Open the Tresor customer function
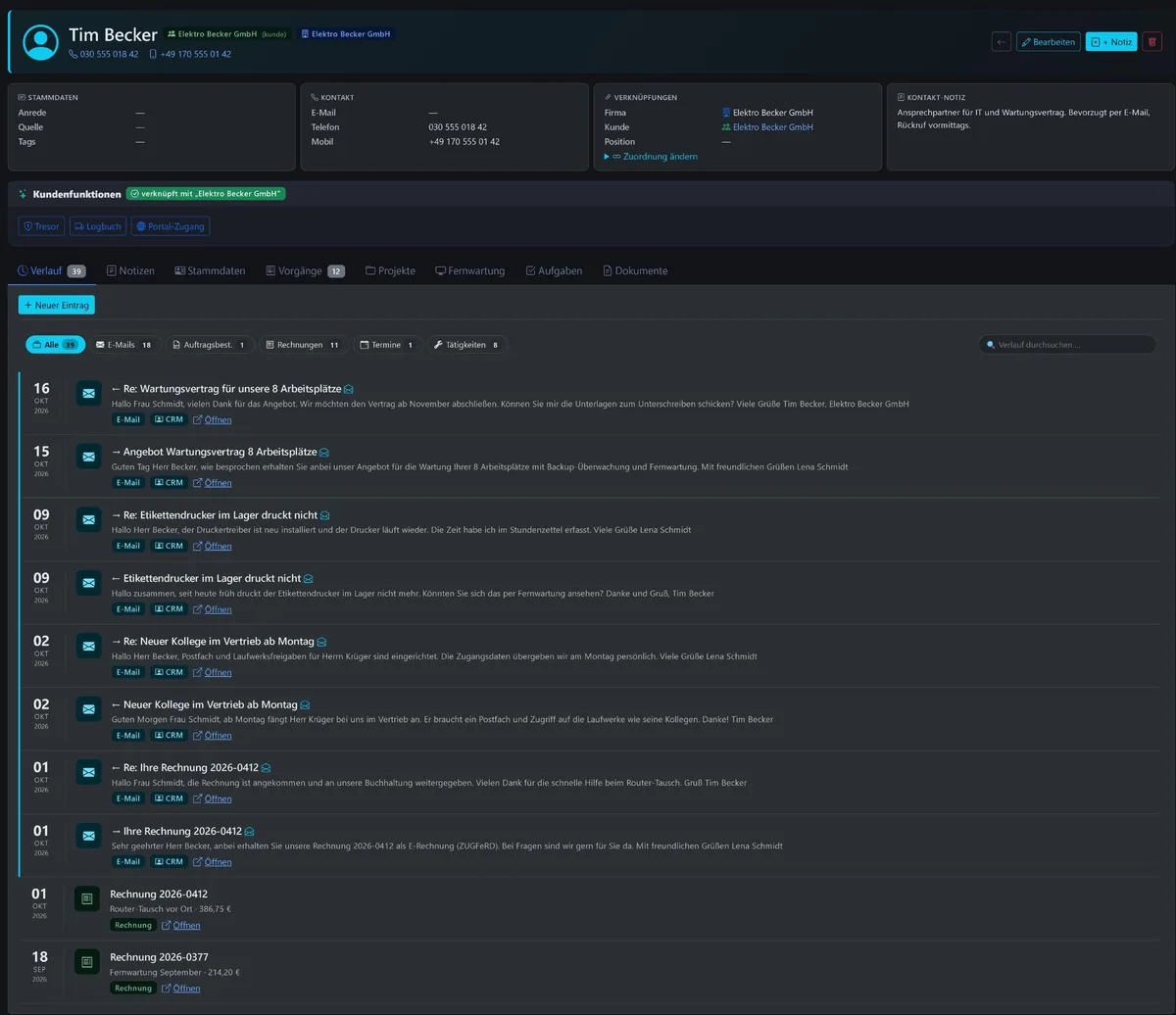 pos(41,226)
